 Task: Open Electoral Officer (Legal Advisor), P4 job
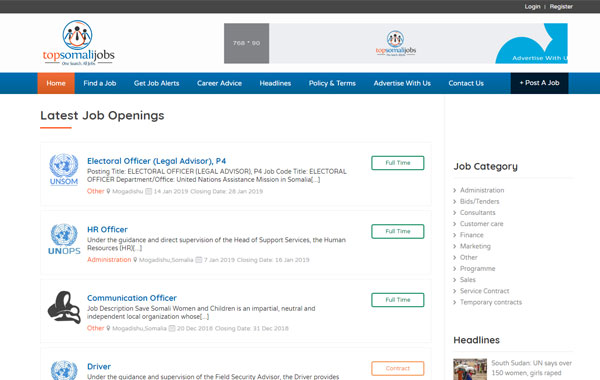157,161
